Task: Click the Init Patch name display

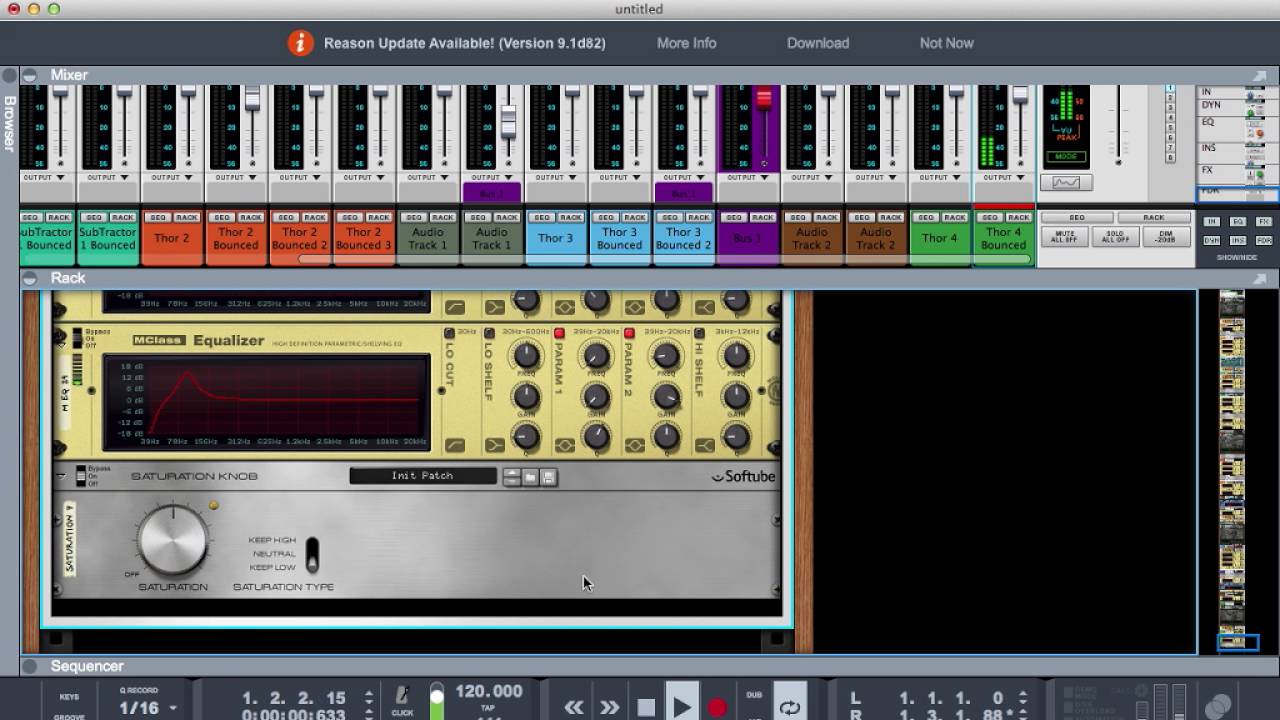Action: 422,476
